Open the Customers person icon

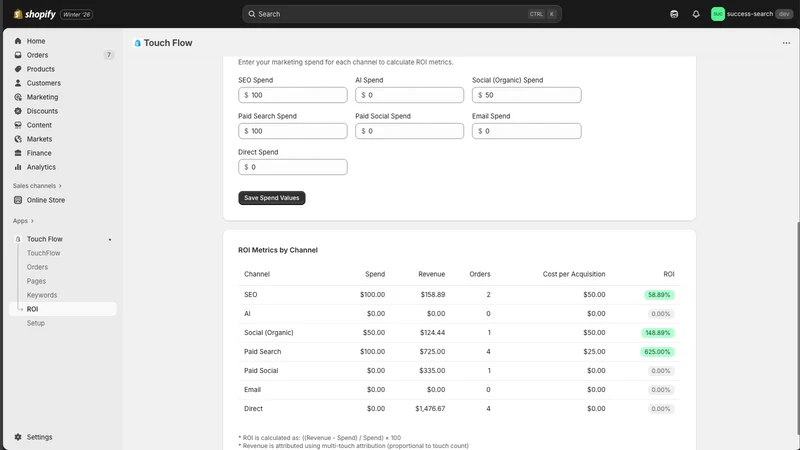18,83
